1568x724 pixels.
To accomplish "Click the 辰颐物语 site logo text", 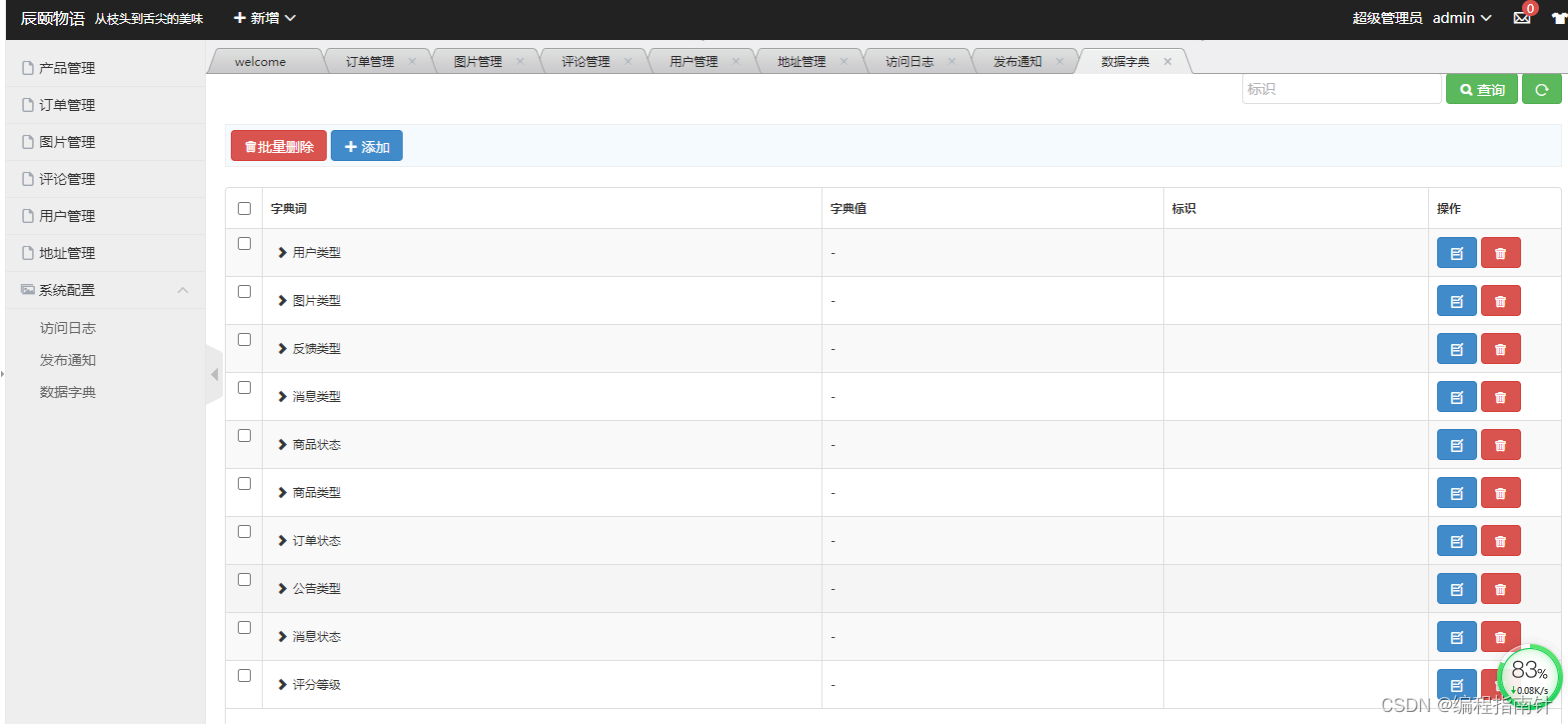I will click(x=53, y=18).
